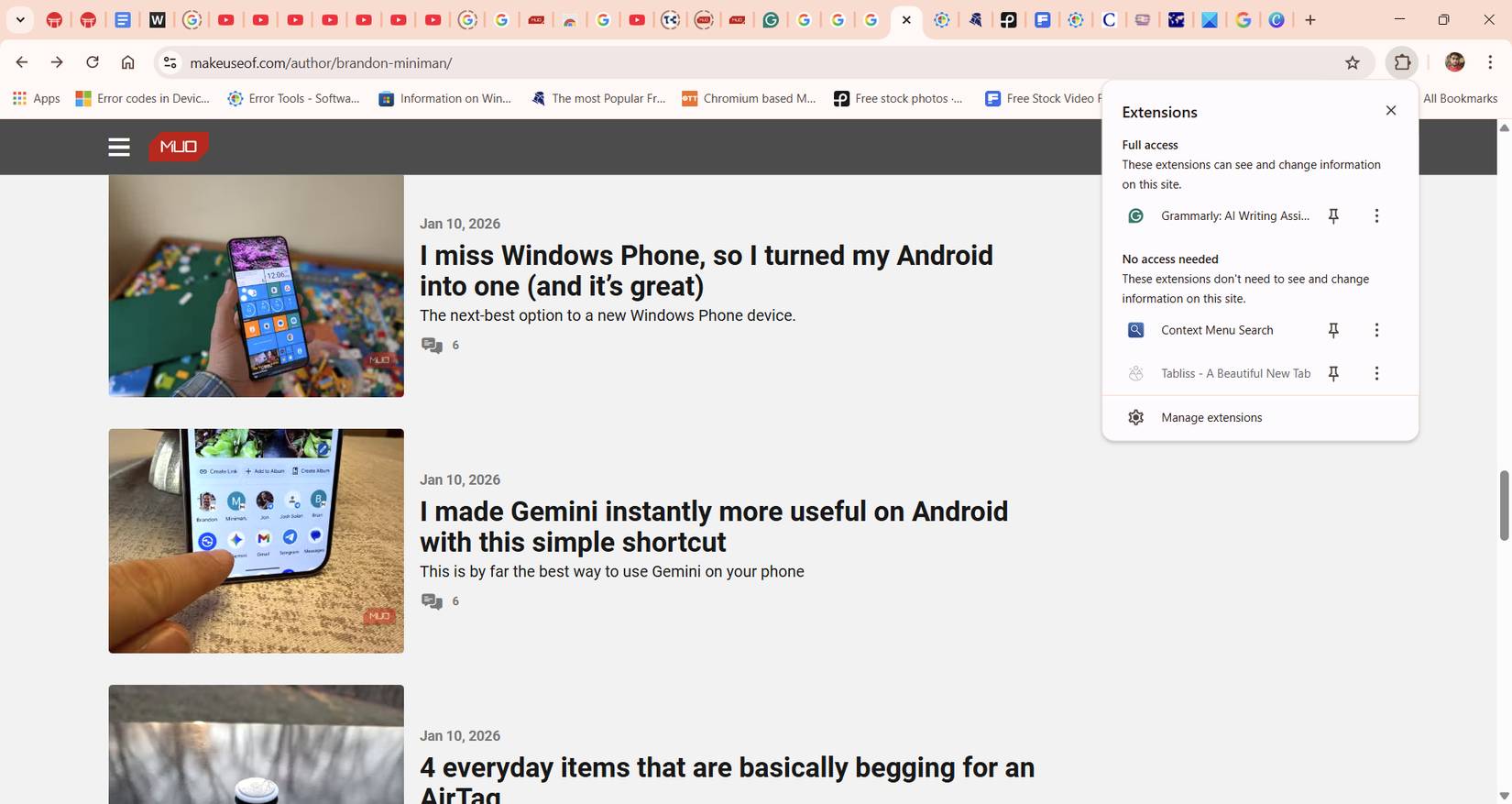Click the page vertical scrollbar thumb
Viewport: 1512px width, 804px height.
(1504, 505)
